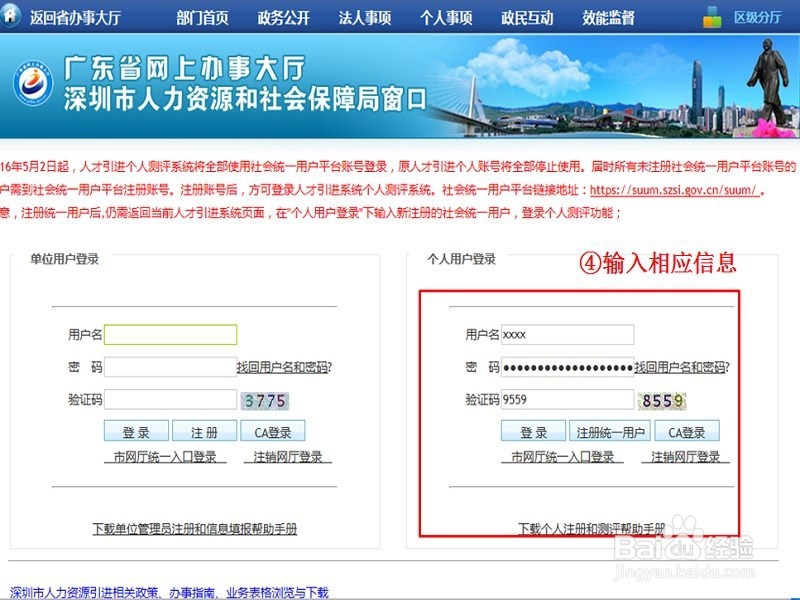This screenshot has height=600, width=800.
Task: Open 市网厅统一入口登录 under 个人用户登录
Action: click(562, 457)
